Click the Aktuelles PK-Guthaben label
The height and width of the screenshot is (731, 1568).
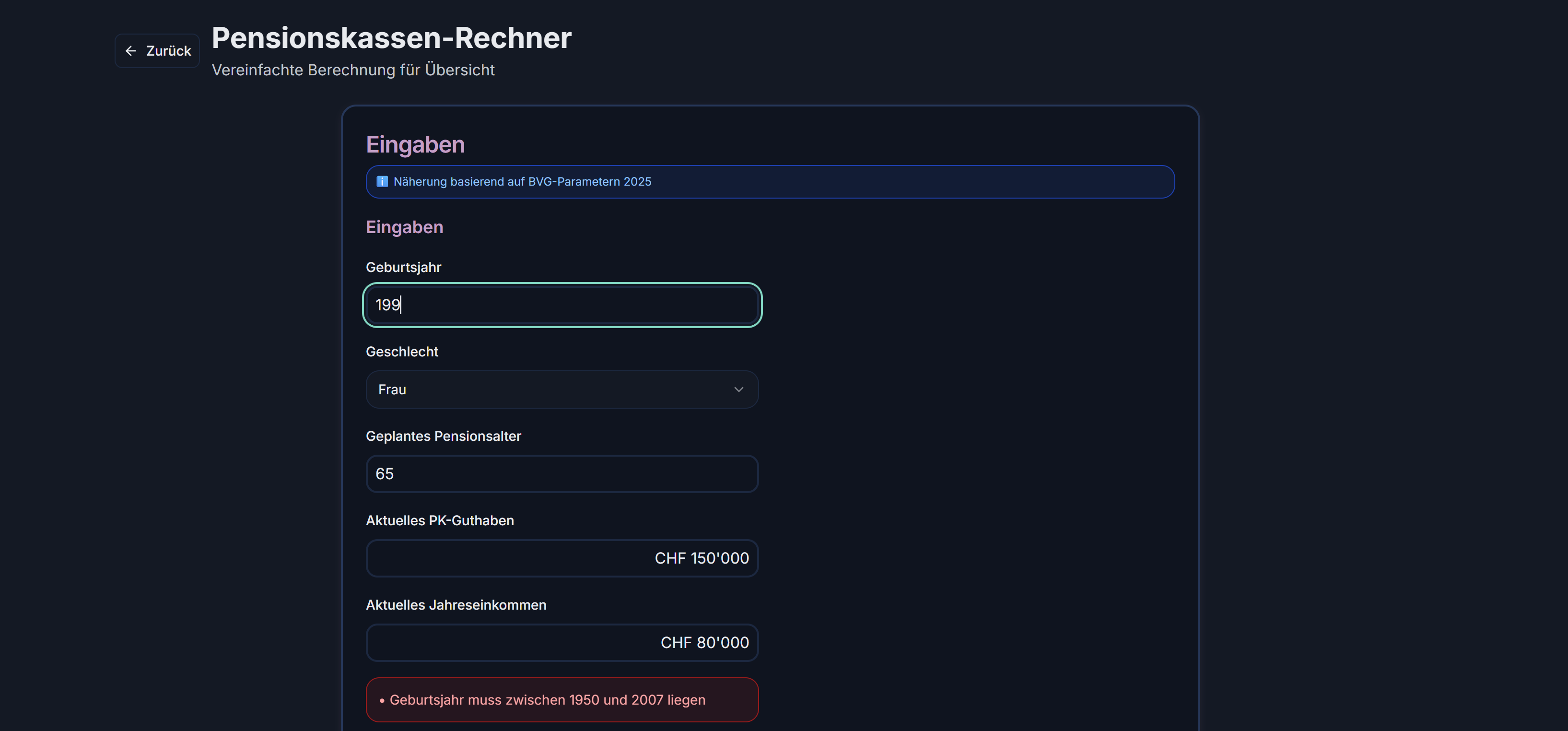440,520
